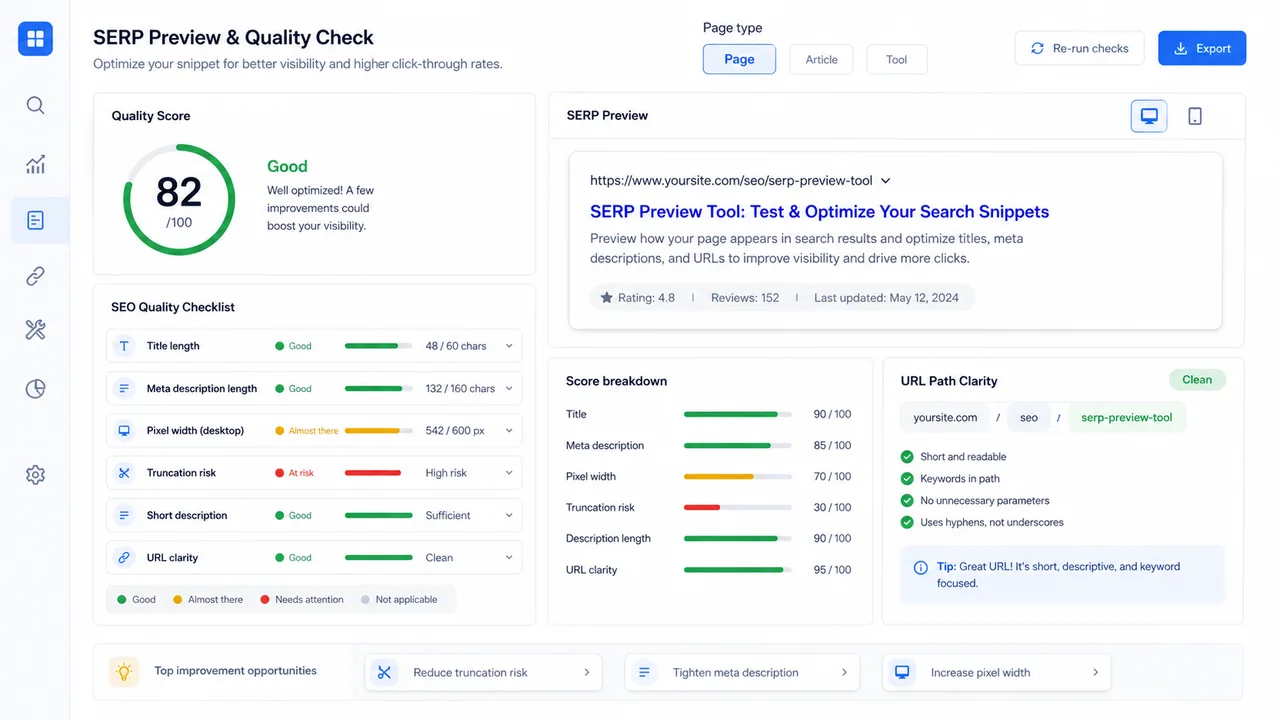Click the Reviews: 152 text
The image size is (1280, 720).
[745, 298]
